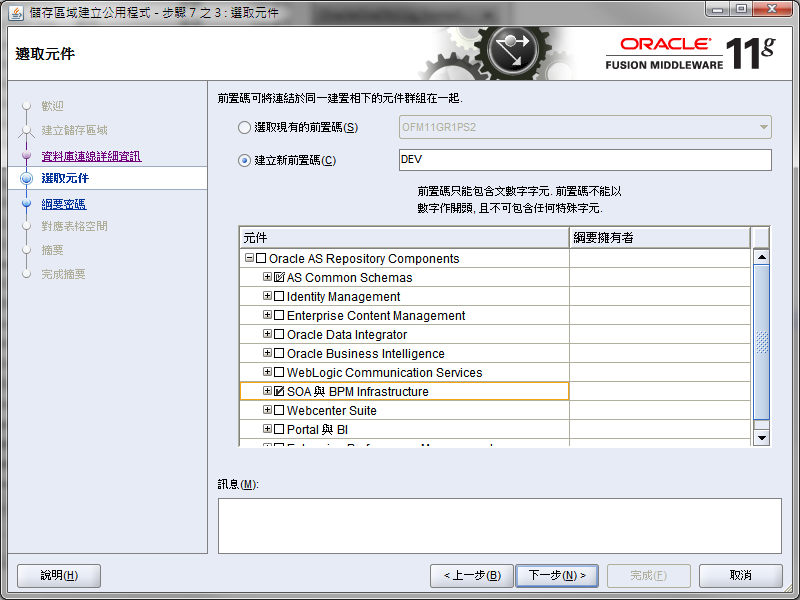This screenshot has width=800, height=600.
Task: Click the component list vertical scrollbar thumb
Action: pyautogui.click(x=761, y=342)
